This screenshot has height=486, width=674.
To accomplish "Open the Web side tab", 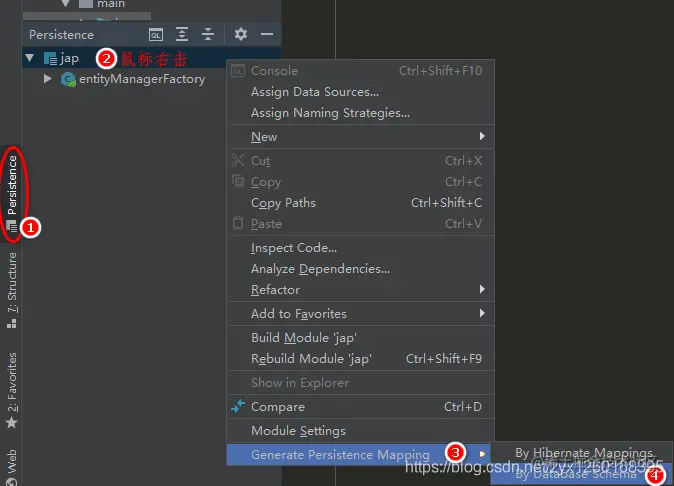I will [x=12, y=466].
